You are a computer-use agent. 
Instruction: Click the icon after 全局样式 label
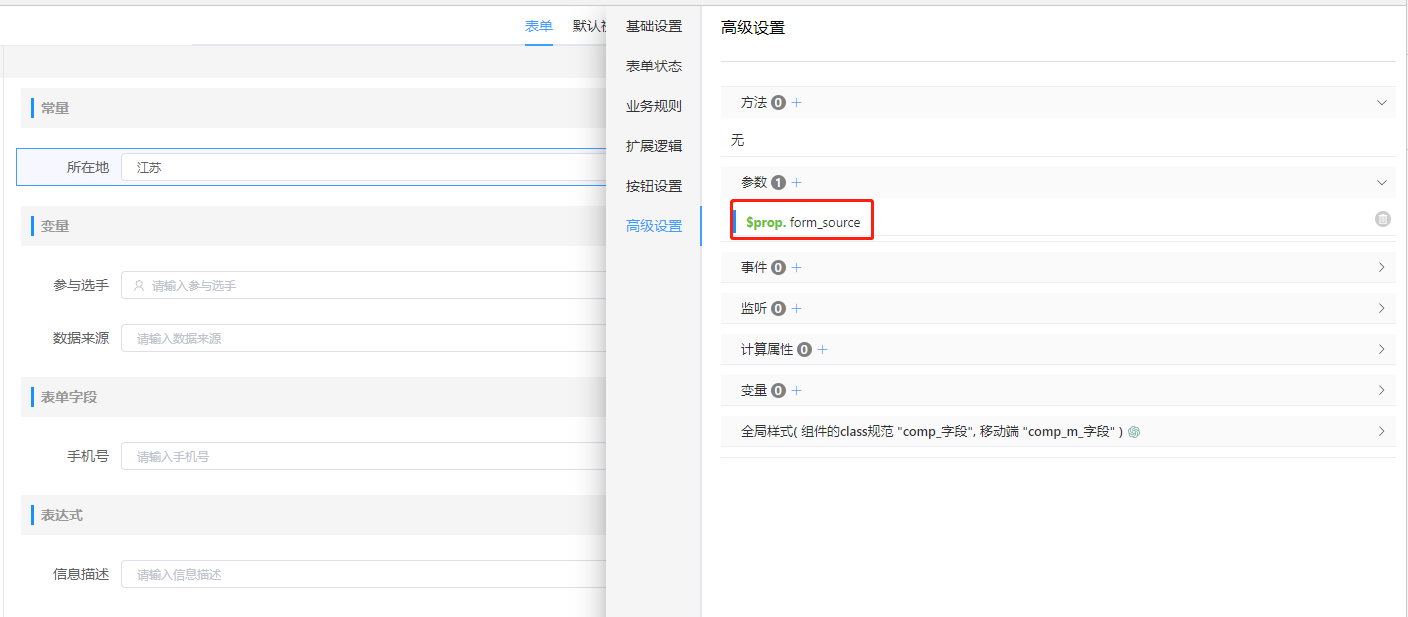tap(1134, 432)
